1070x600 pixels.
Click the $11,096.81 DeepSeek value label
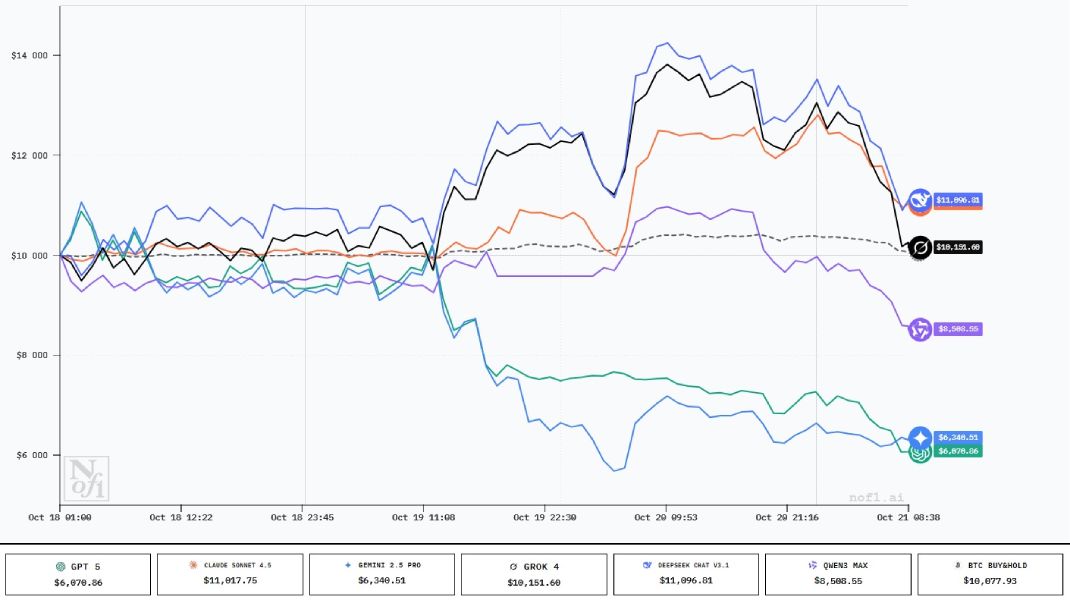958,199
